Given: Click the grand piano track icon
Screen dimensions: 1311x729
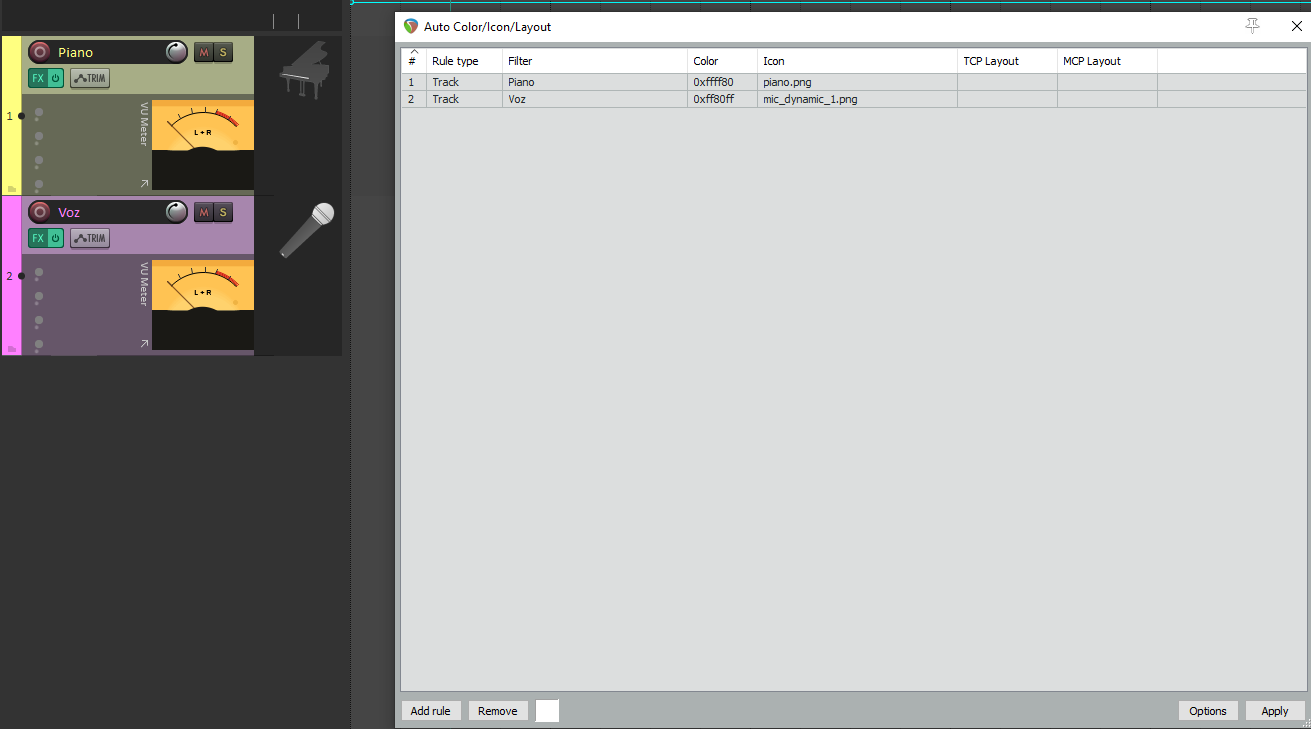Looking at the screenshot, I should [304, 70].
